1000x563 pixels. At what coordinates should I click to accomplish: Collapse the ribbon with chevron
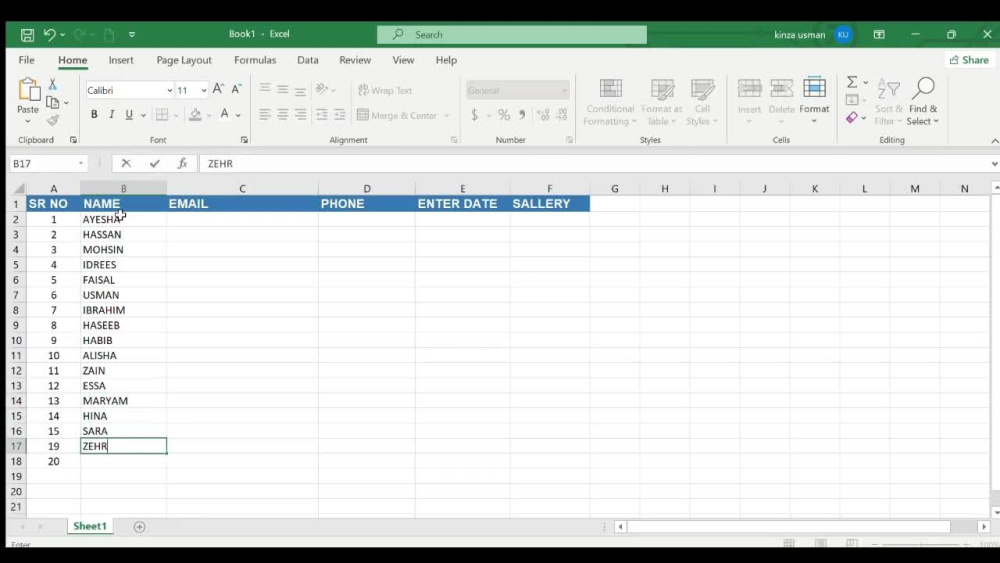coord(994,140)
